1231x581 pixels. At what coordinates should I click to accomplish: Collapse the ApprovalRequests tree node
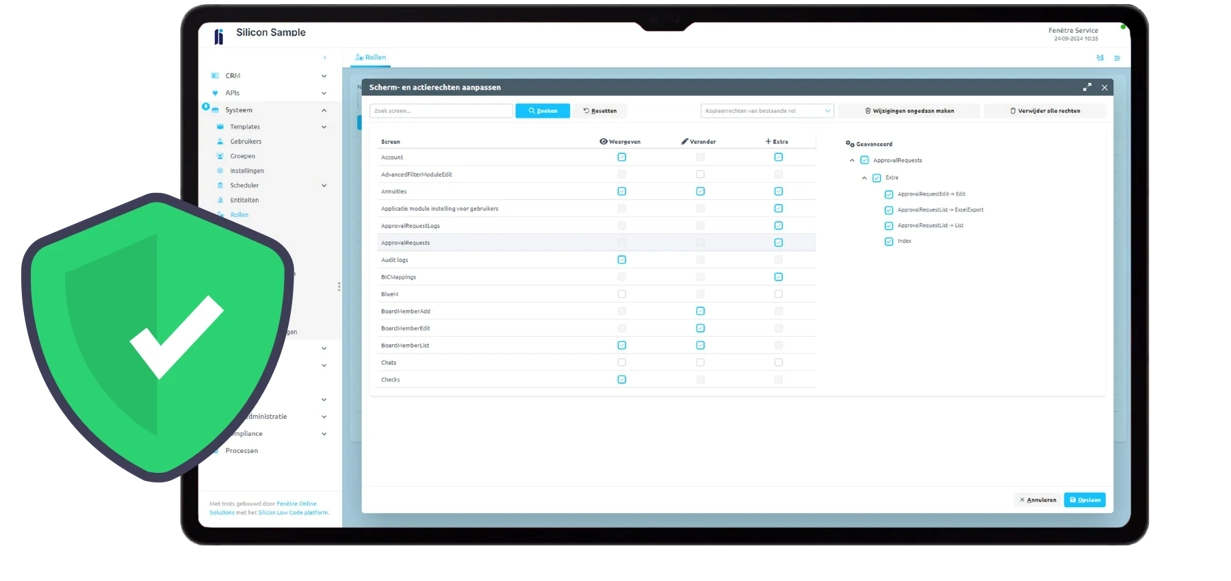coord(852,160)
